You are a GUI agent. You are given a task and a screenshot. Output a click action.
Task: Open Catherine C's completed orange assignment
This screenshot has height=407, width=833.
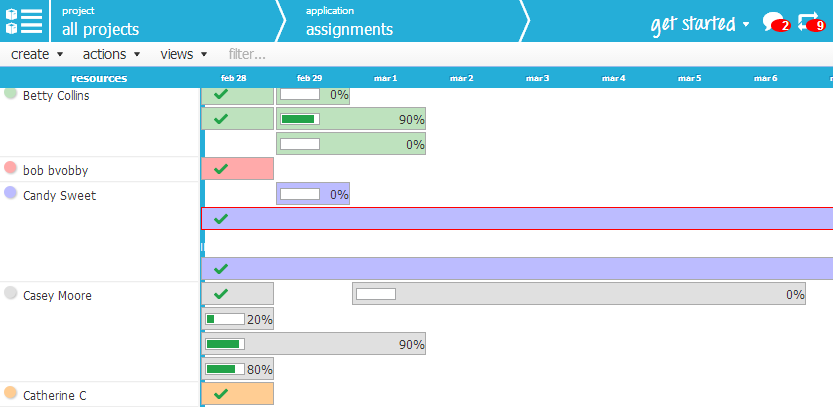[237, 394]
